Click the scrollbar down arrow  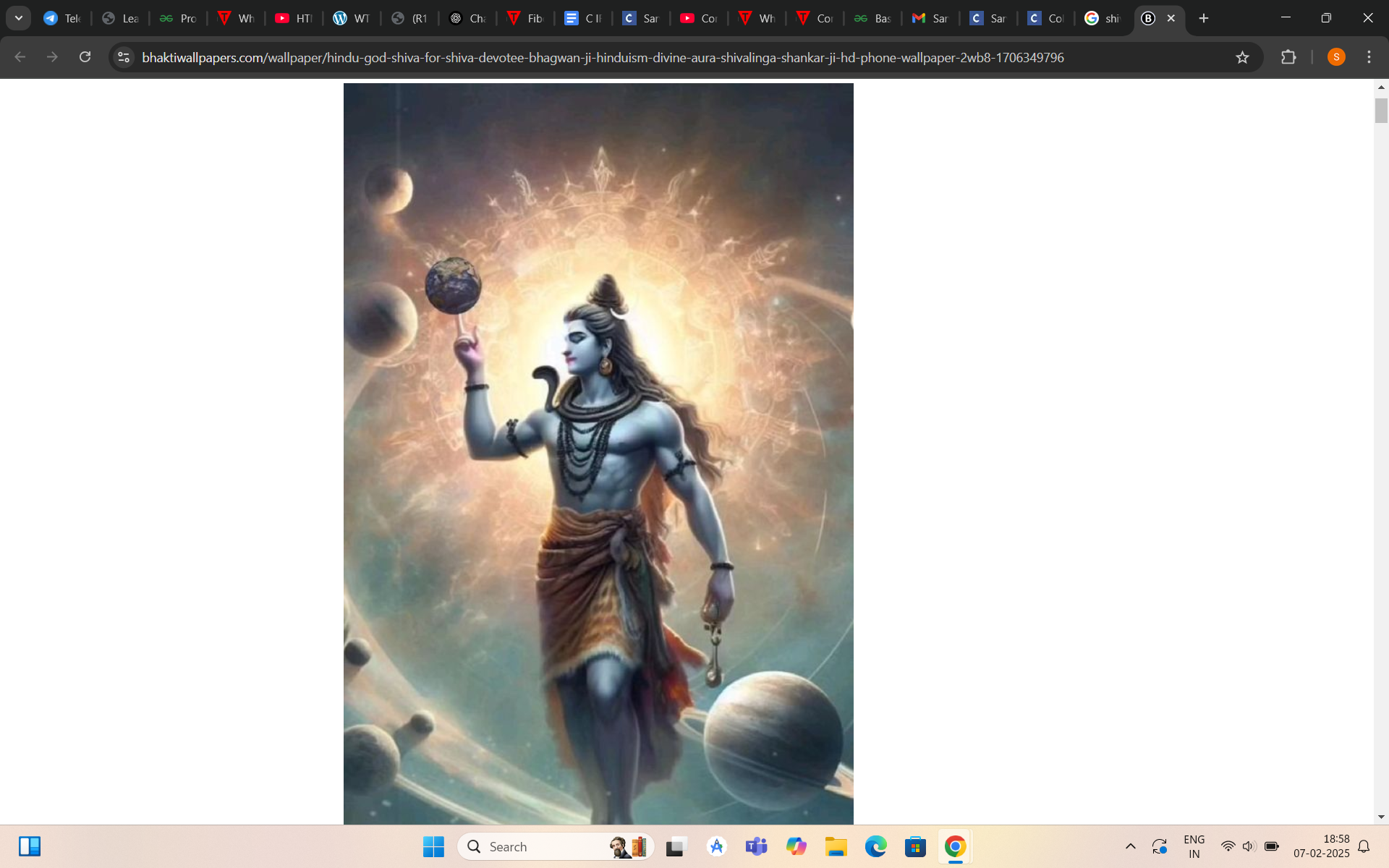click(1381, 817)
